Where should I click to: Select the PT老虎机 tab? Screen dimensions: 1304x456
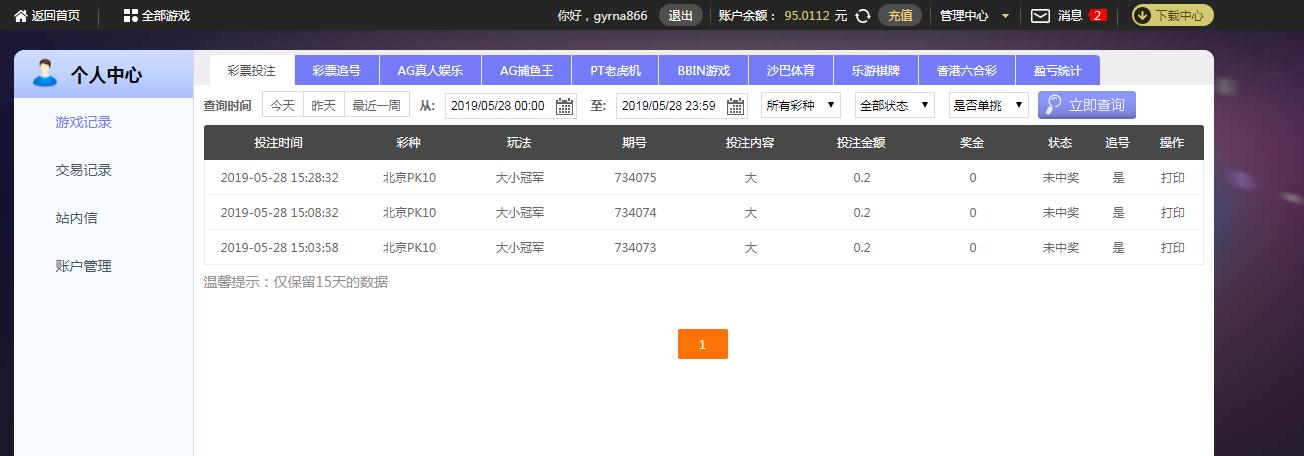click(615, 70)
